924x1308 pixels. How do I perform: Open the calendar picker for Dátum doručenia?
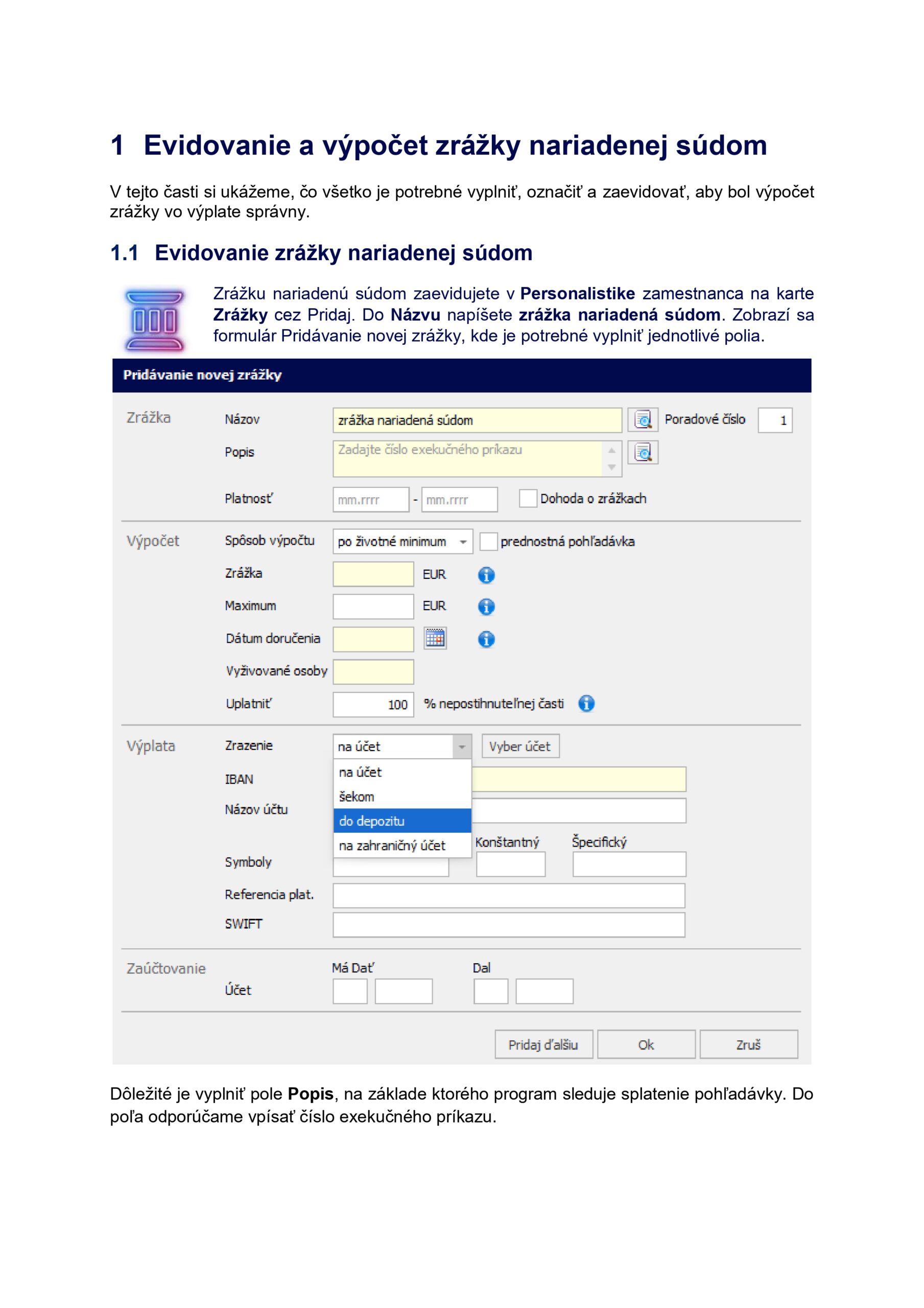point(435,638)
